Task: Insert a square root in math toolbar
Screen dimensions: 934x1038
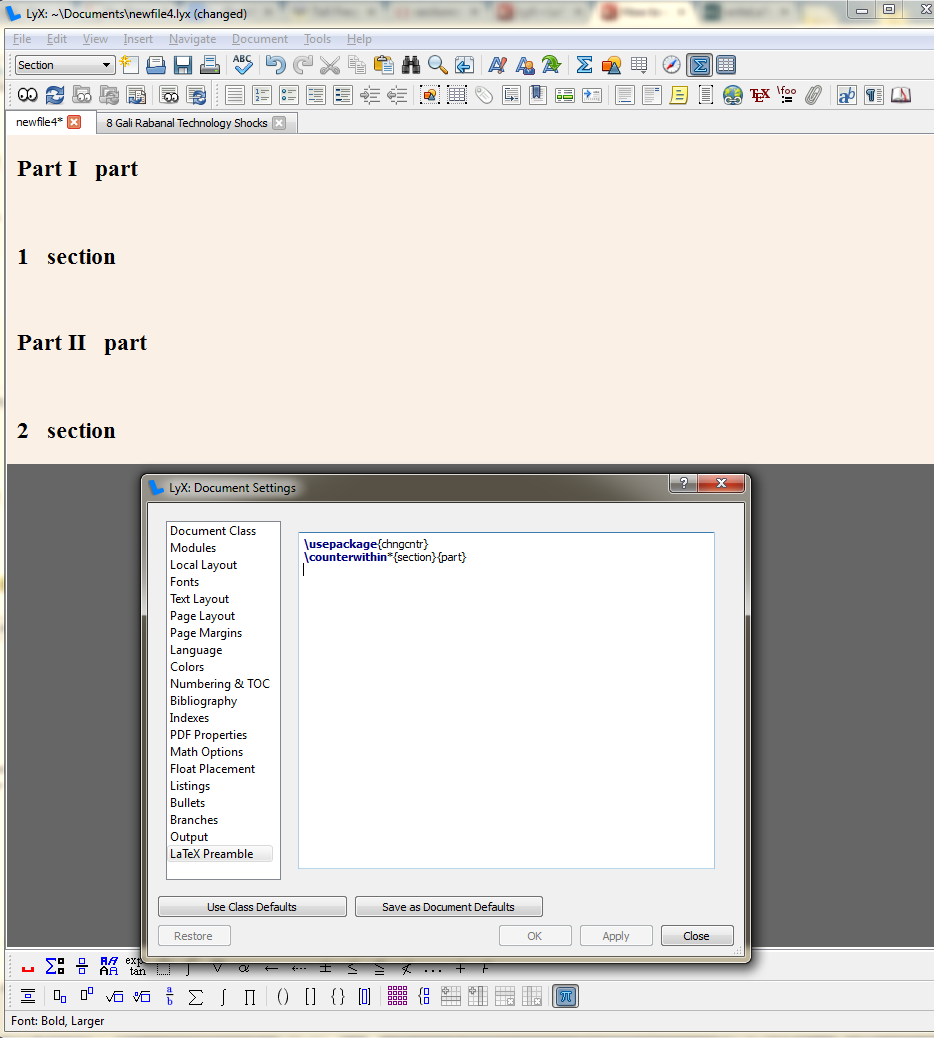Action: coord(115,996)
